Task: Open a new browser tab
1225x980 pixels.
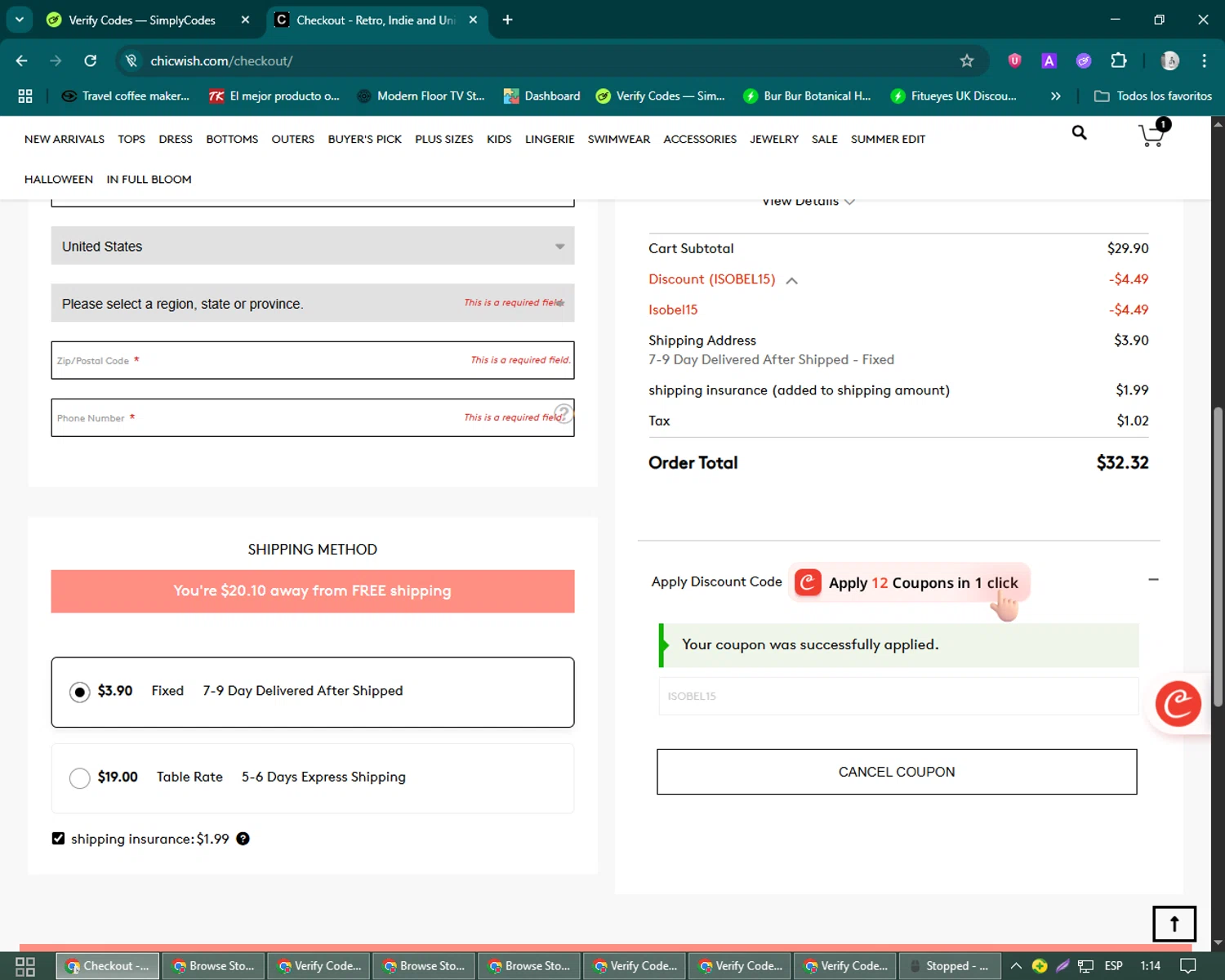Action: 507,20
